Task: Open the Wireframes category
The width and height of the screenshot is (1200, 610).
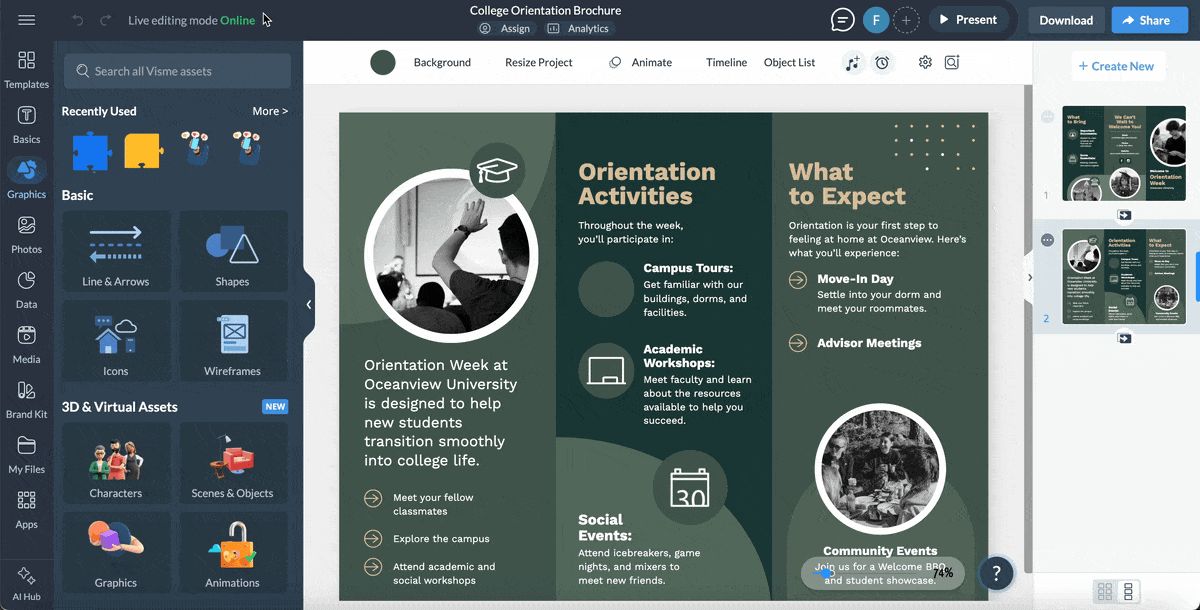Action: (232, 342)
